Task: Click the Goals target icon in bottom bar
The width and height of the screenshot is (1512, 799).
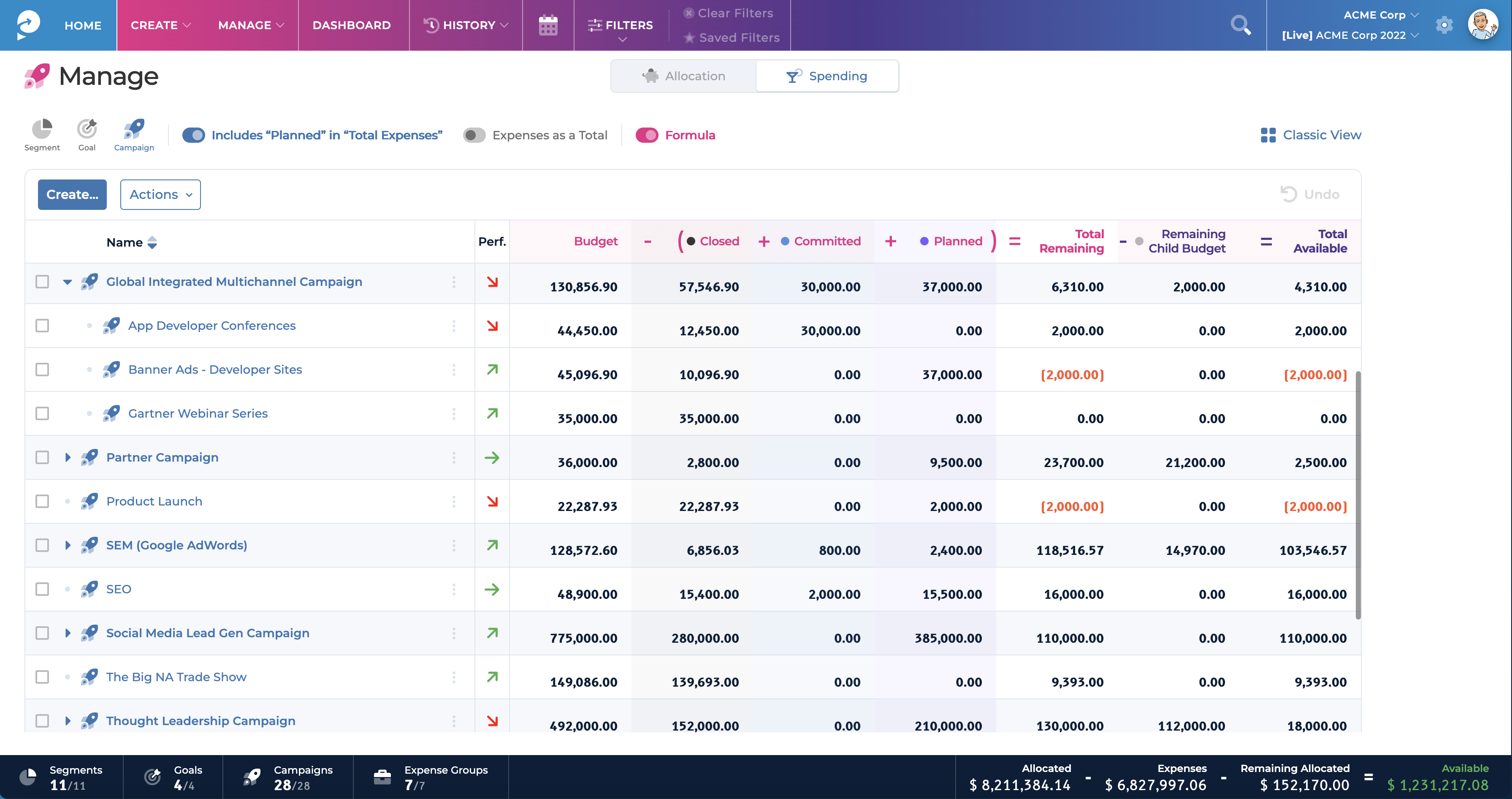Action: point(152,777)
